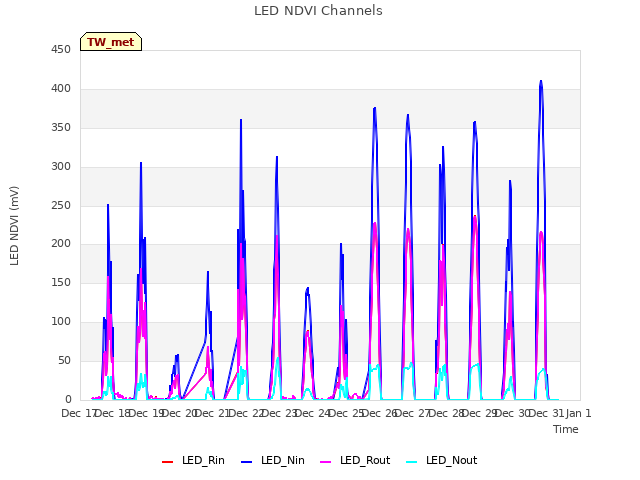Toggle the LED_Rin legend entry
Viewport: 640px width, 480px height.
193,460
